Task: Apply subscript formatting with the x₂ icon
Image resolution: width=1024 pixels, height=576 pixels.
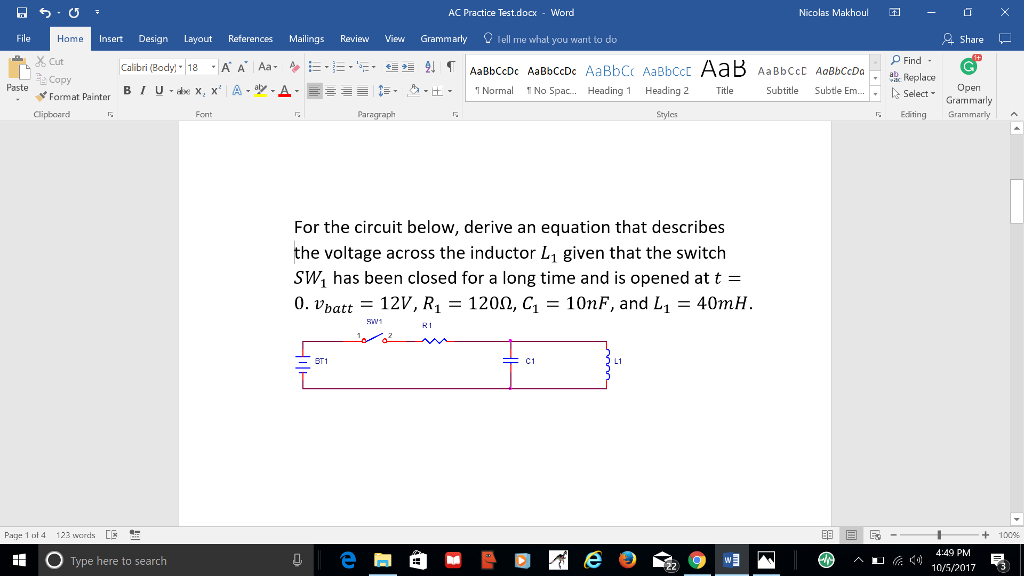Action: pos(199,91)
